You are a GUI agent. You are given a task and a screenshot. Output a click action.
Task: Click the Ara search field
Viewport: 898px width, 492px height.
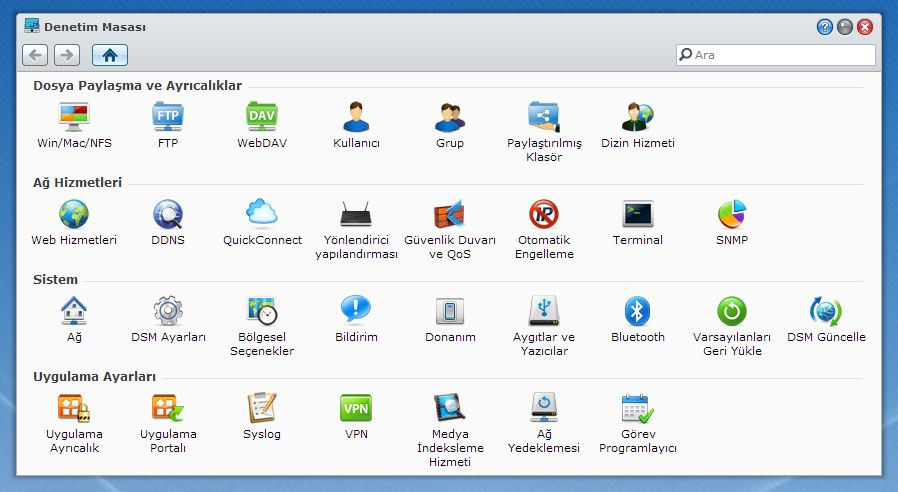[x=782, y=55]
